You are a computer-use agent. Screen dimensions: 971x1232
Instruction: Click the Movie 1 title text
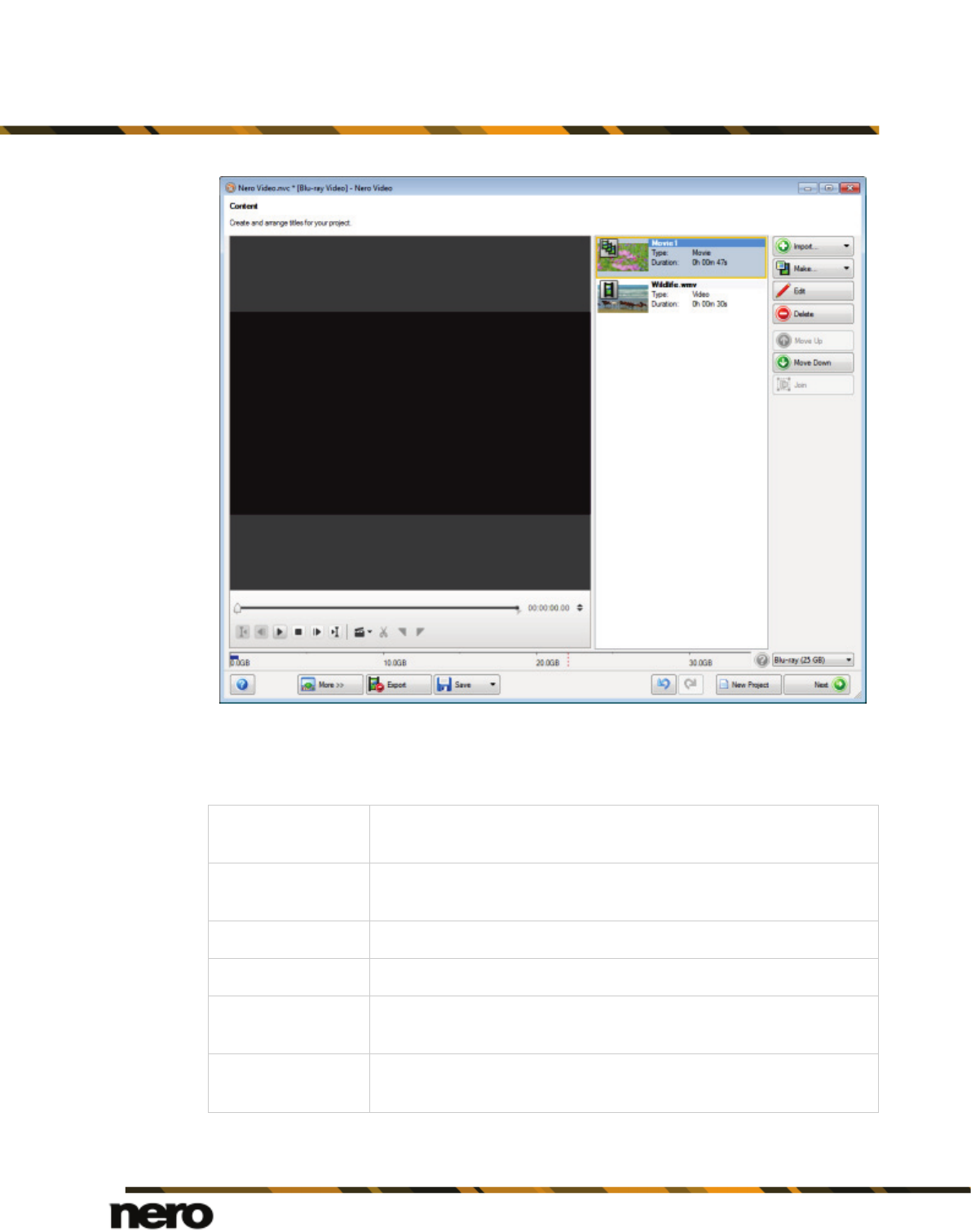coord(664,243)
